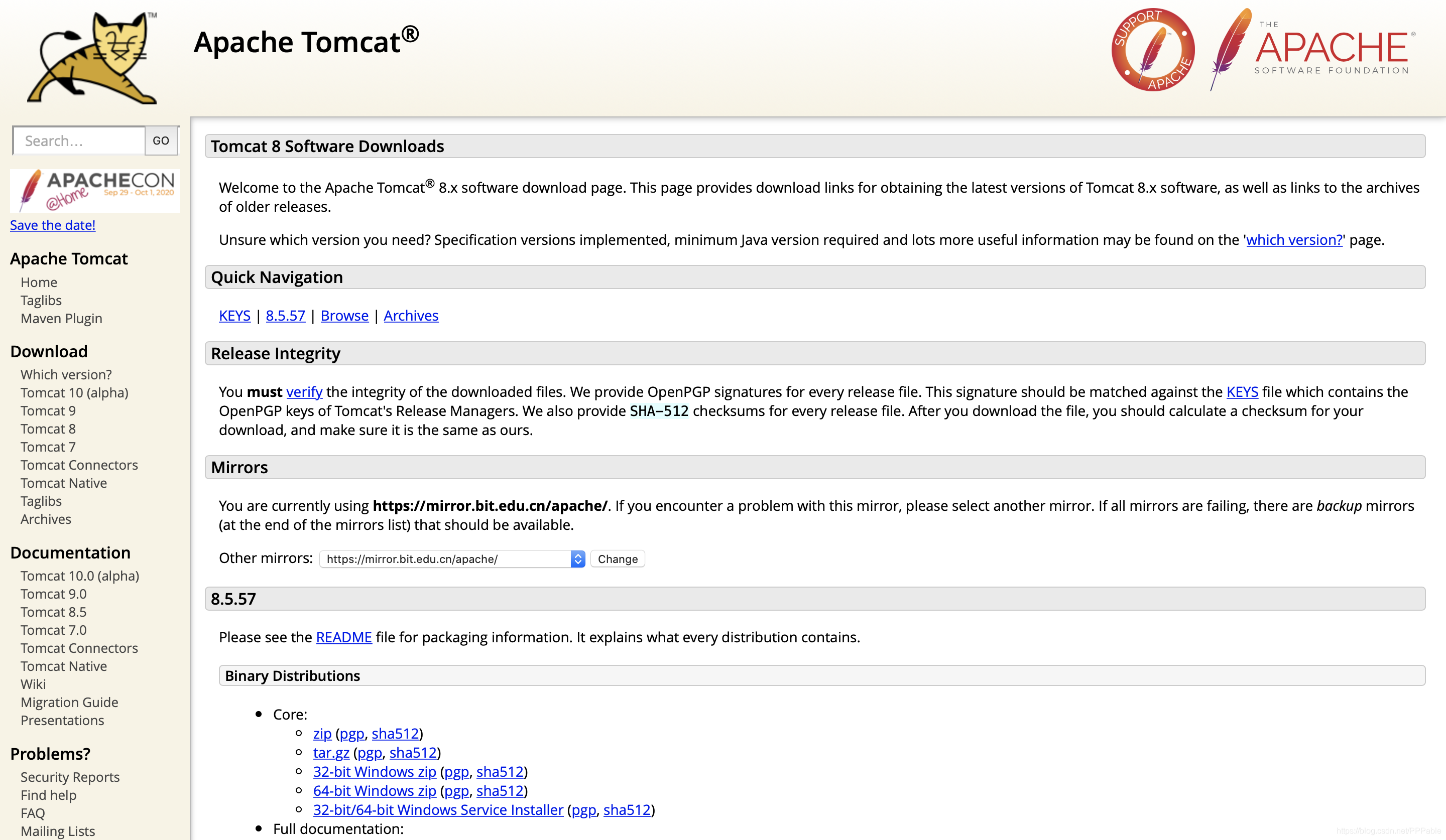Open sha512 for 64-bit Windows zip
This screenshot has width=1446, height=840.
coord(500,790)
